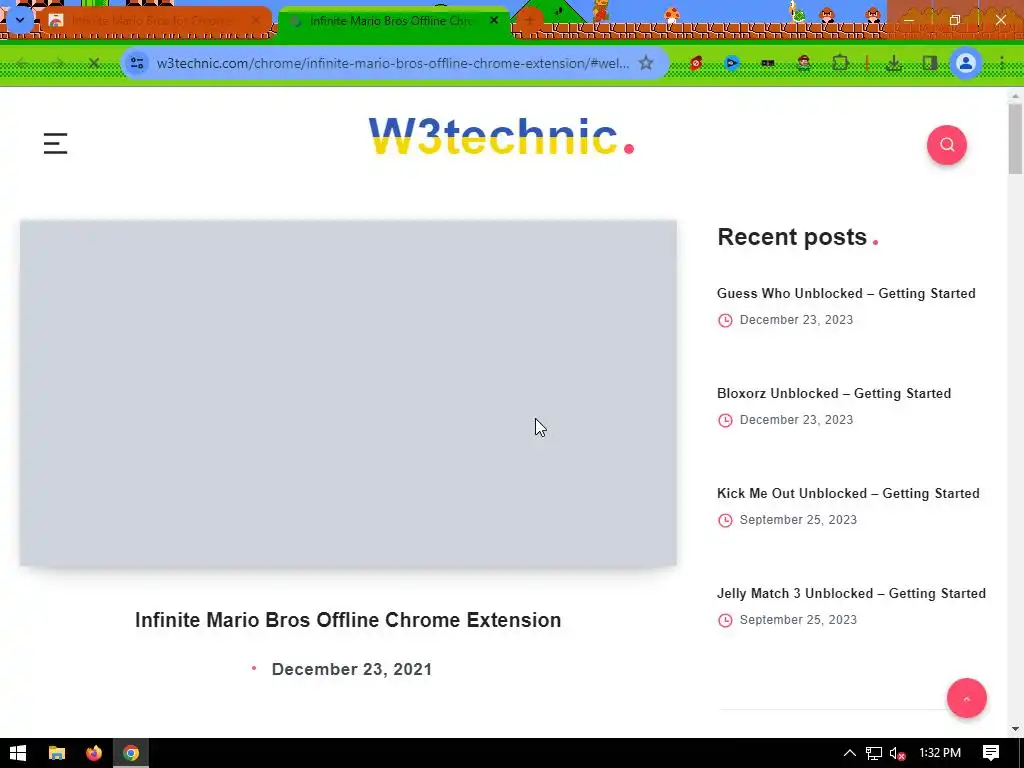This screenshot has width=1024, height=768.
Task: Open a new tab with plus button
Action: point(529,21)
